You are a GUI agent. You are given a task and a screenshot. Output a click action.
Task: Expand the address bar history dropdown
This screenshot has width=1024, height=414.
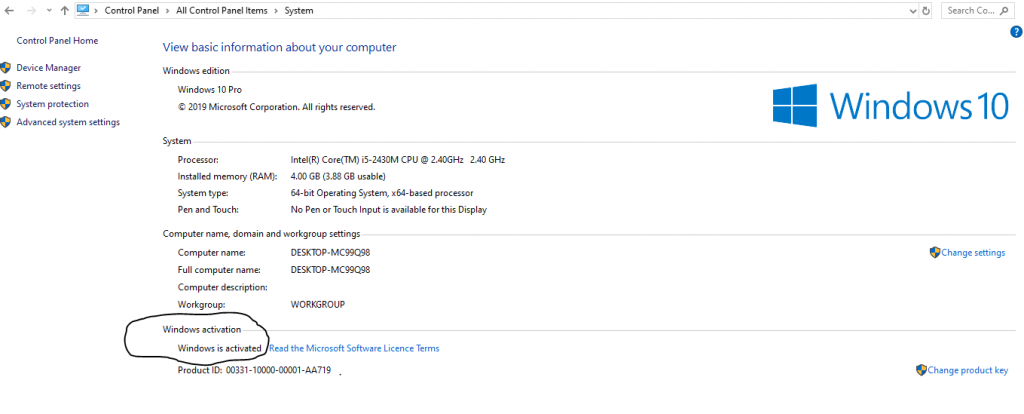pos(913,10)
